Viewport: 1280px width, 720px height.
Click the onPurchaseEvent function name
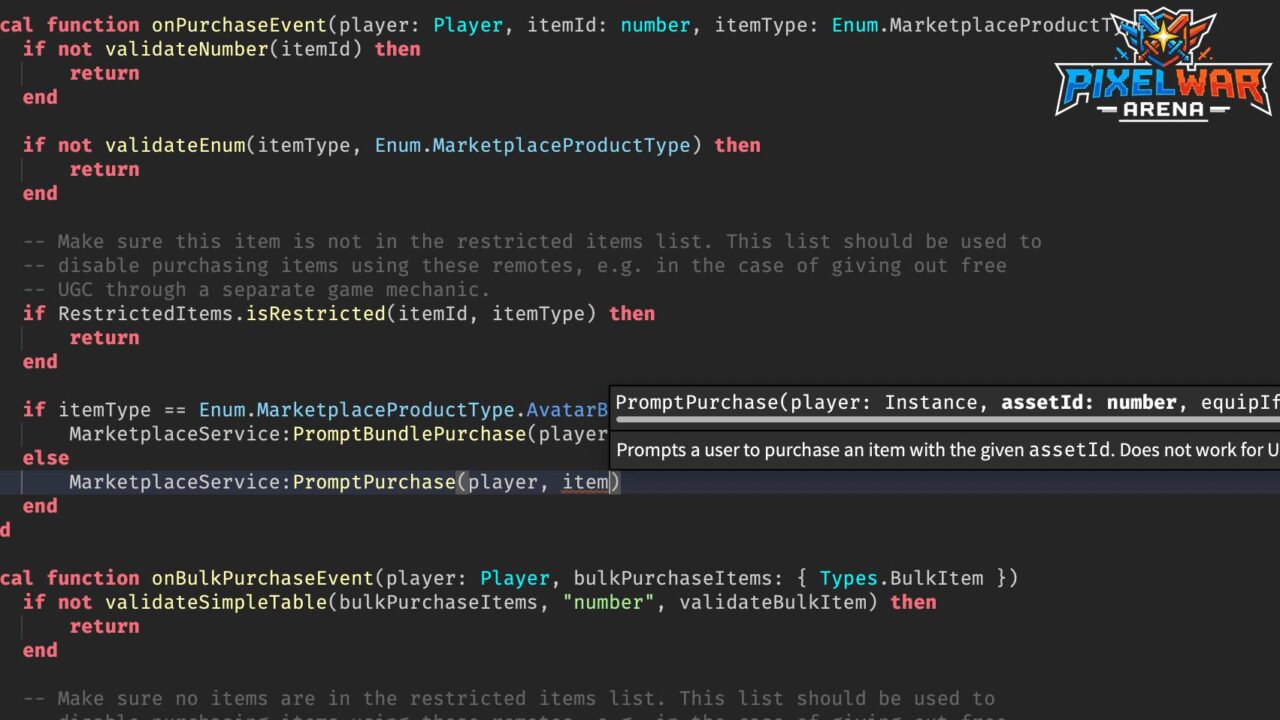240,25
